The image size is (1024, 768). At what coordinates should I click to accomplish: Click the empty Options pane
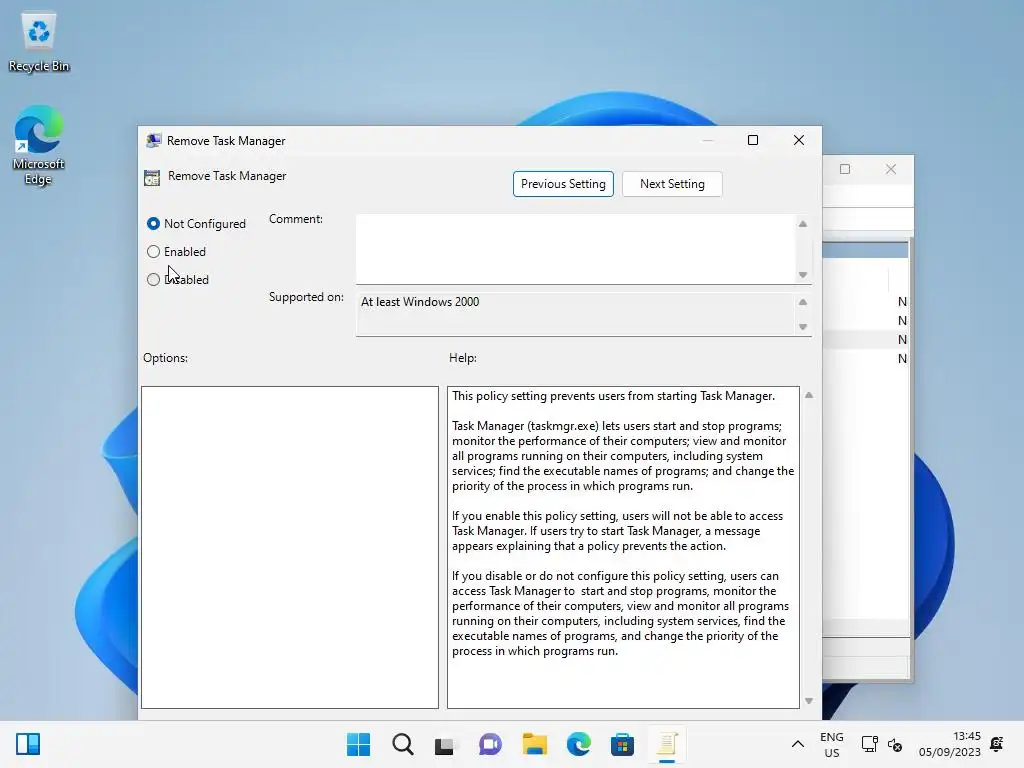tap(290, 547)
